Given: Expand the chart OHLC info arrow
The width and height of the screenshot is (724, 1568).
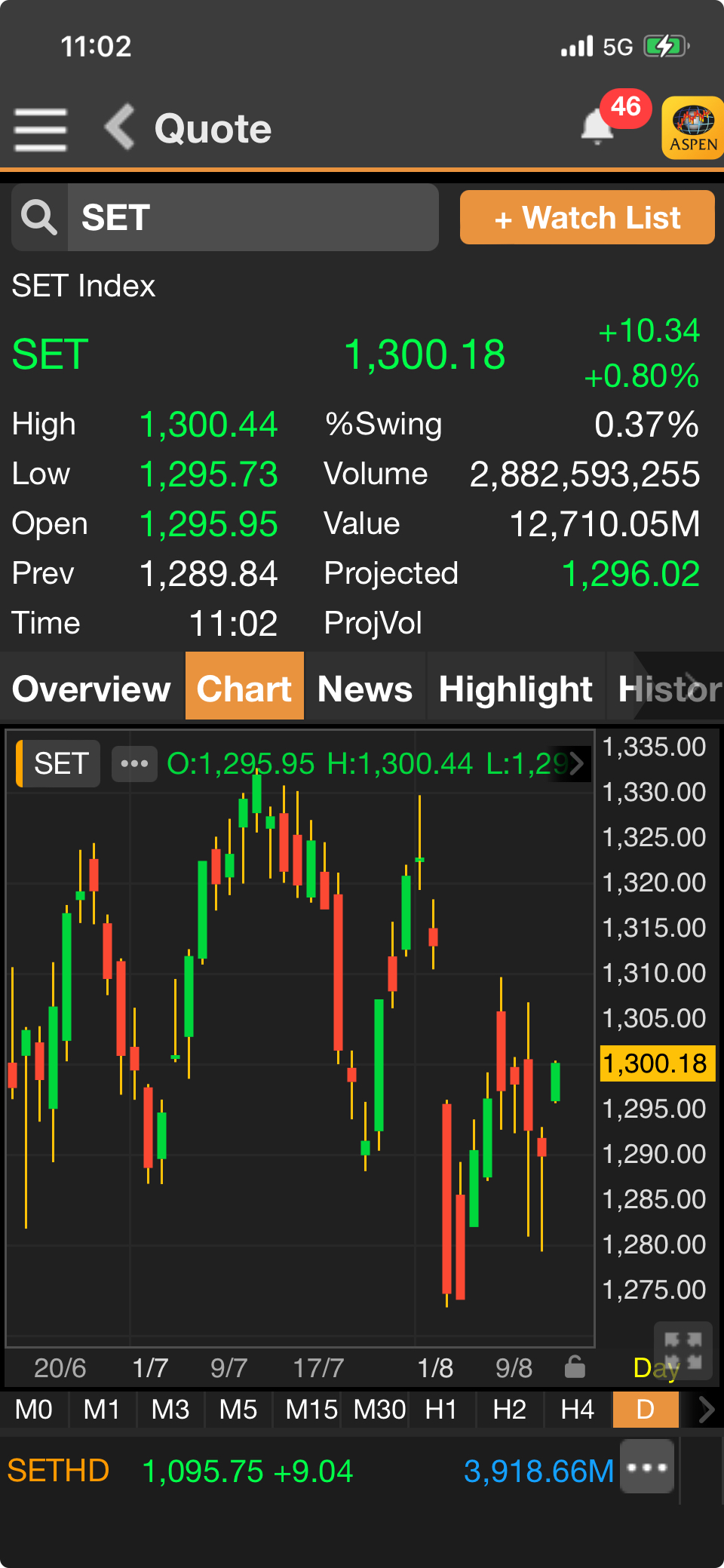Looking at the screenshot, I should click(577, 763).
